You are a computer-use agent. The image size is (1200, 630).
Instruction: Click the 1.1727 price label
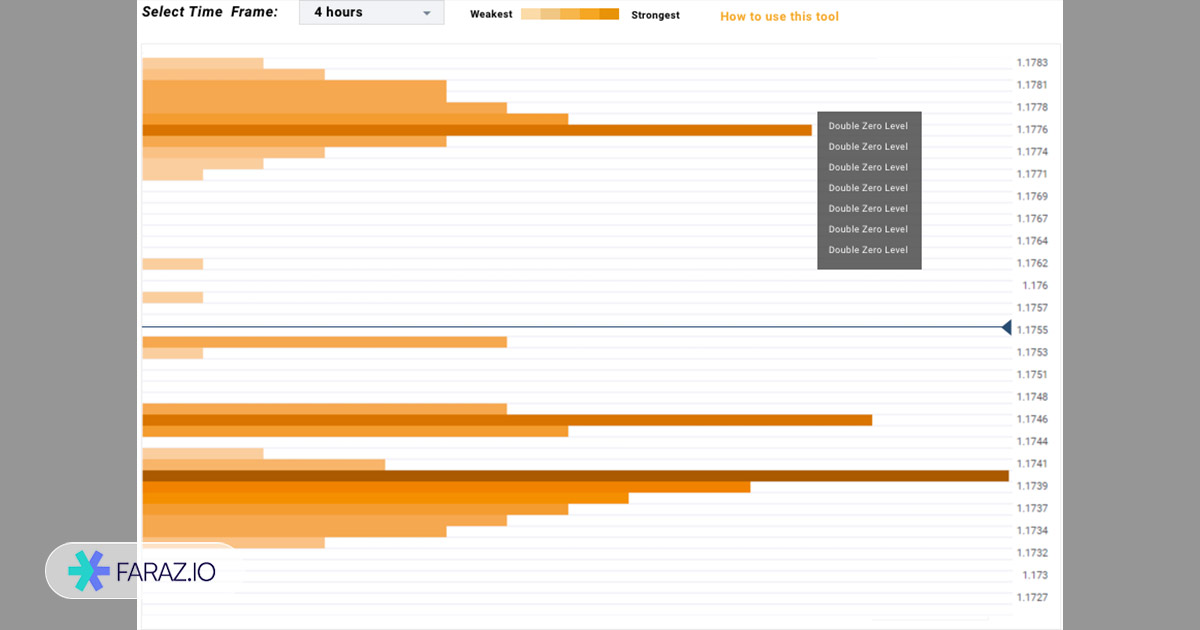[1032, 598]
